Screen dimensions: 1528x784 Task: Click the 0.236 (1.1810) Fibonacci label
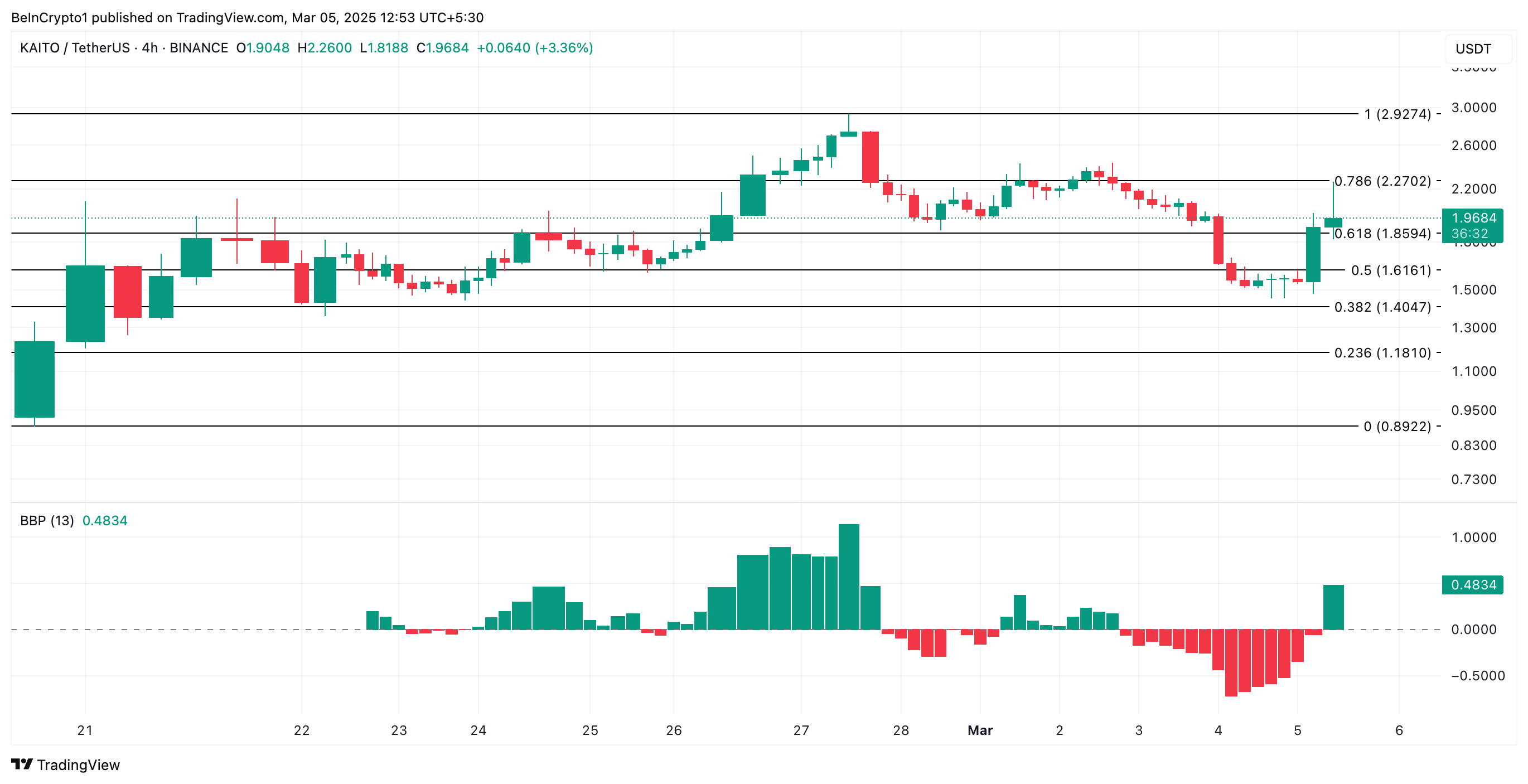tap(1382, 352)
